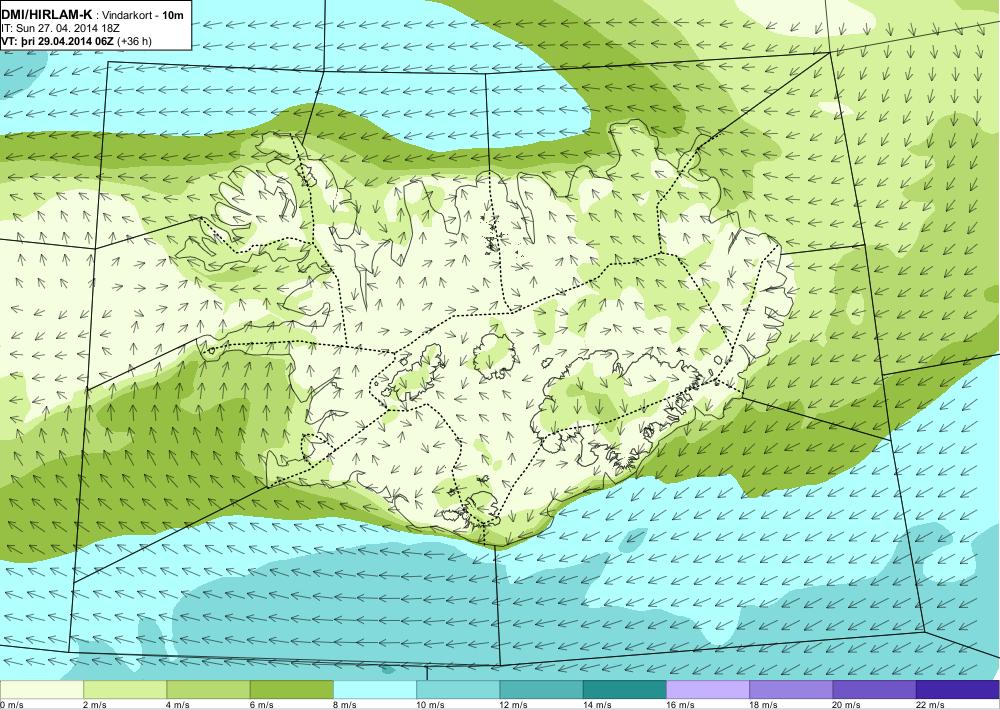Screen dimensions: 1000x710
Task: Click the '18 m/s' legend label
Action: pos(763,705)
